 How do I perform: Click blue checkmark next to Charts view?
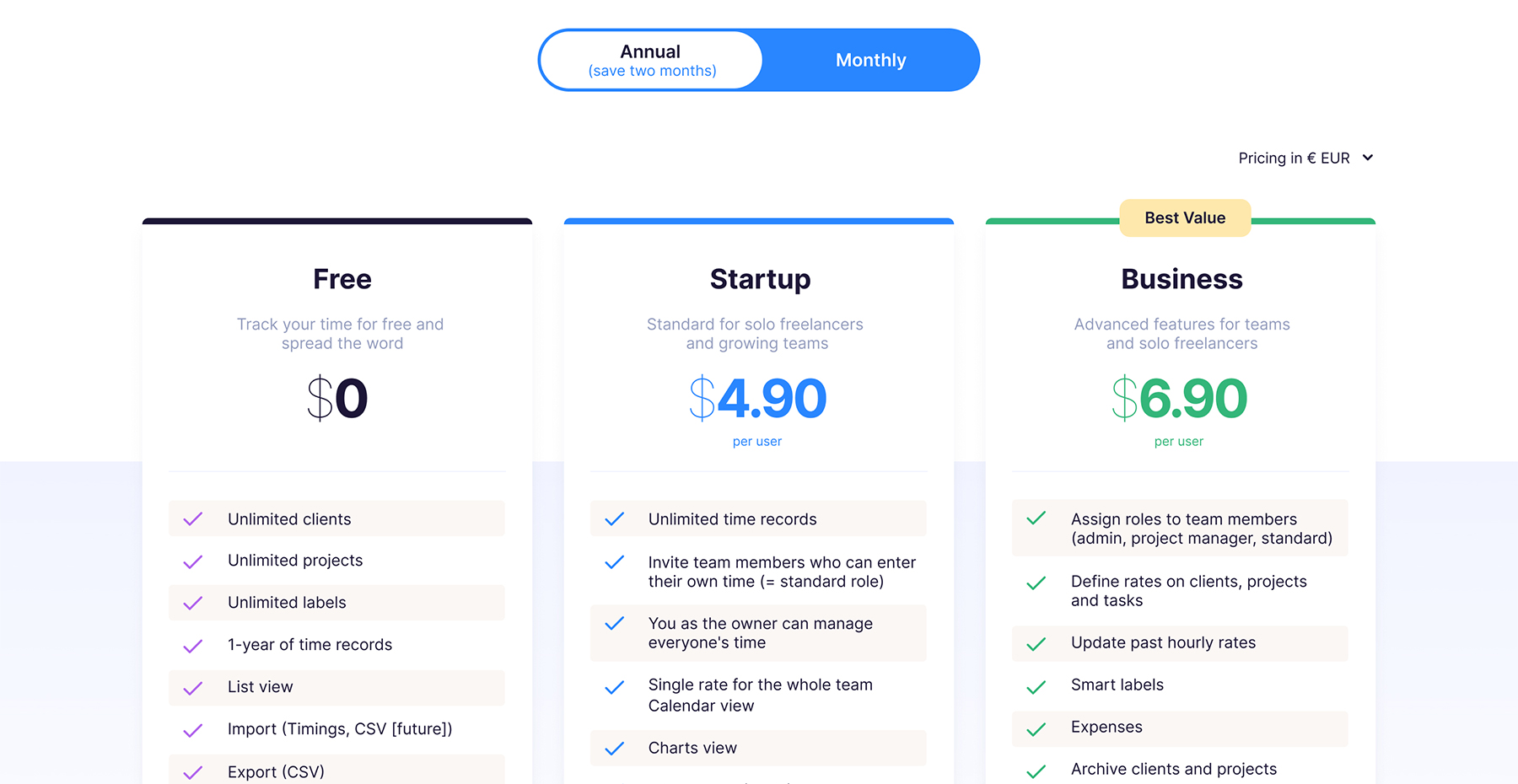click(615, 749)
